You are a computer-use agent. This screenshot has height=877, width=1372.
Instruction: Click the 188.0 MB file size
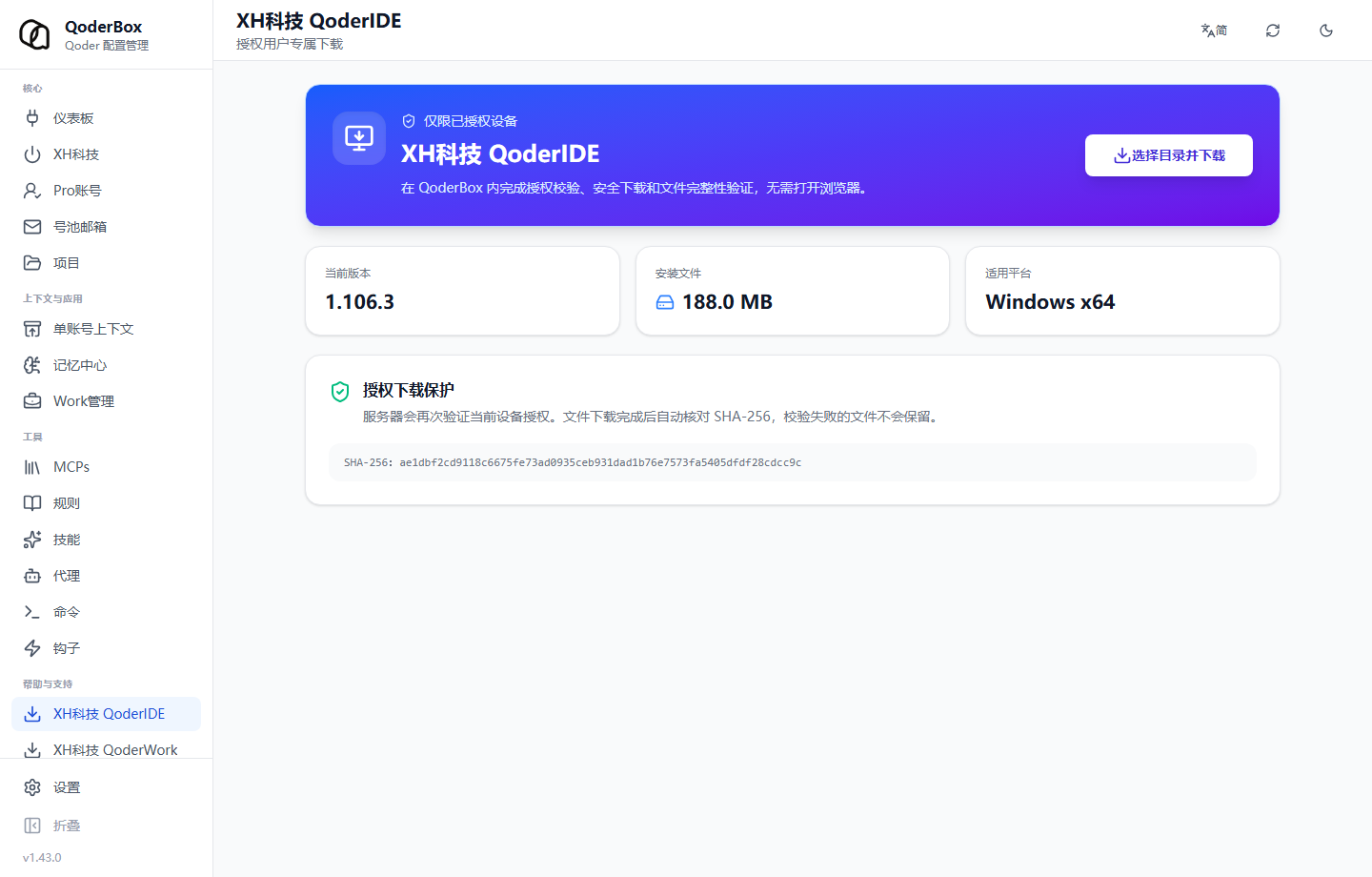(727, 302)
